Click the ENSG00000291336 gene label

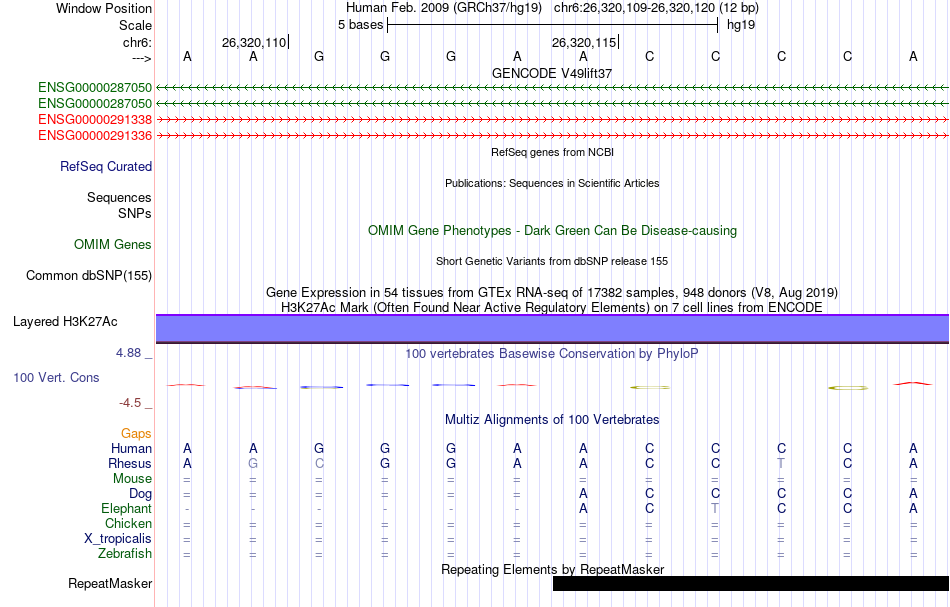click(x=95, y=135)
